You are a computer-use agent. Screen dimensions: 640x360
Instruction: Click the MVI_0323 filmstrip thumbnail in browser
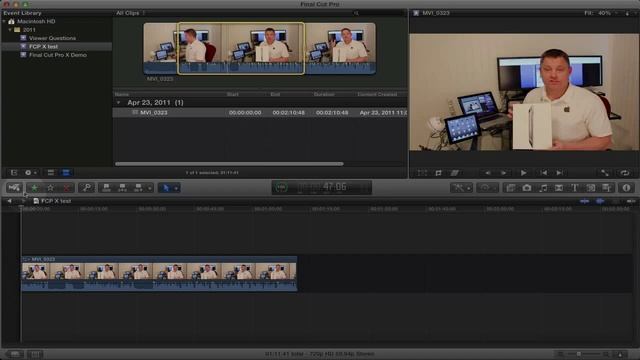(259, 48)
